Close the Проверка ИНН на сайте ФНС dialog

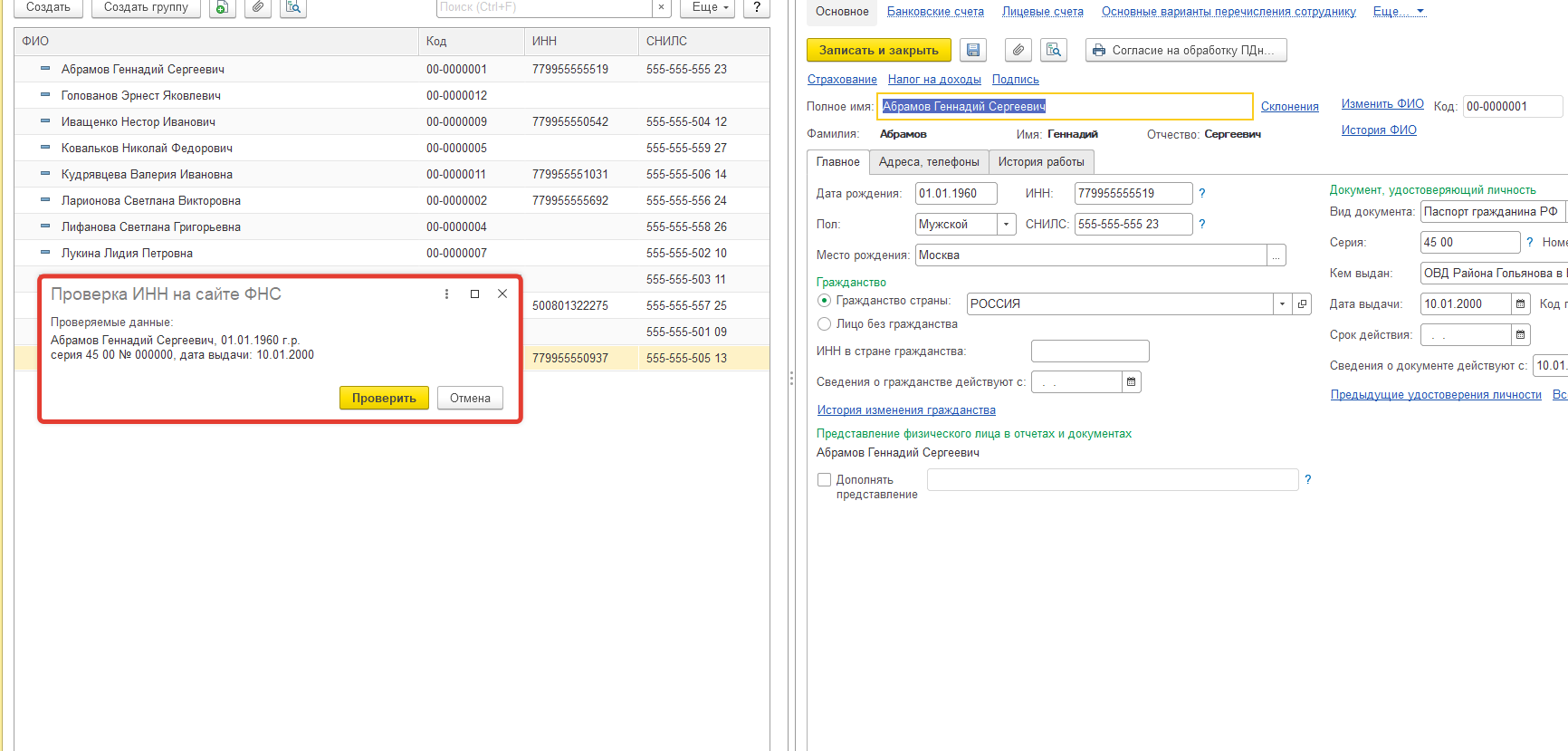(x=502, y=294)
